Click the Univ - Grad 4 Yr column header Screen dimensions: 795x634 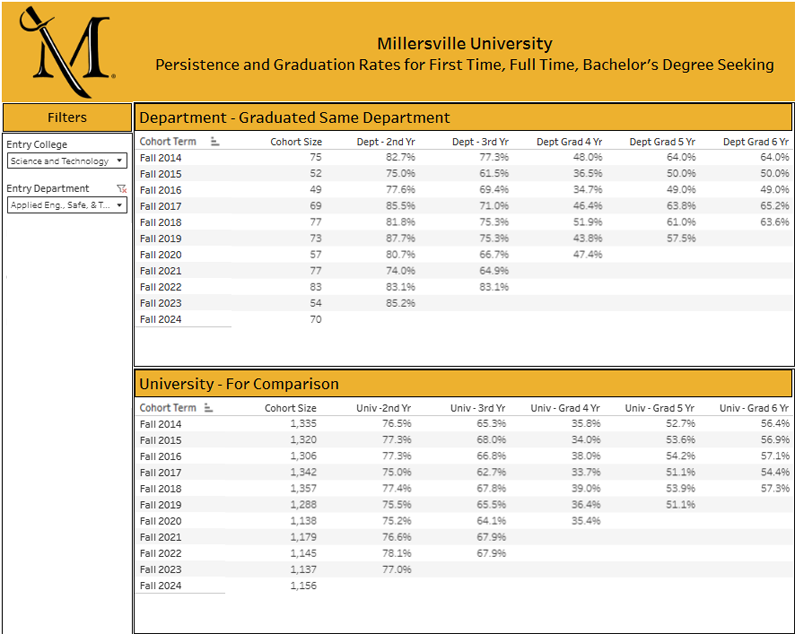click(565, 408)
